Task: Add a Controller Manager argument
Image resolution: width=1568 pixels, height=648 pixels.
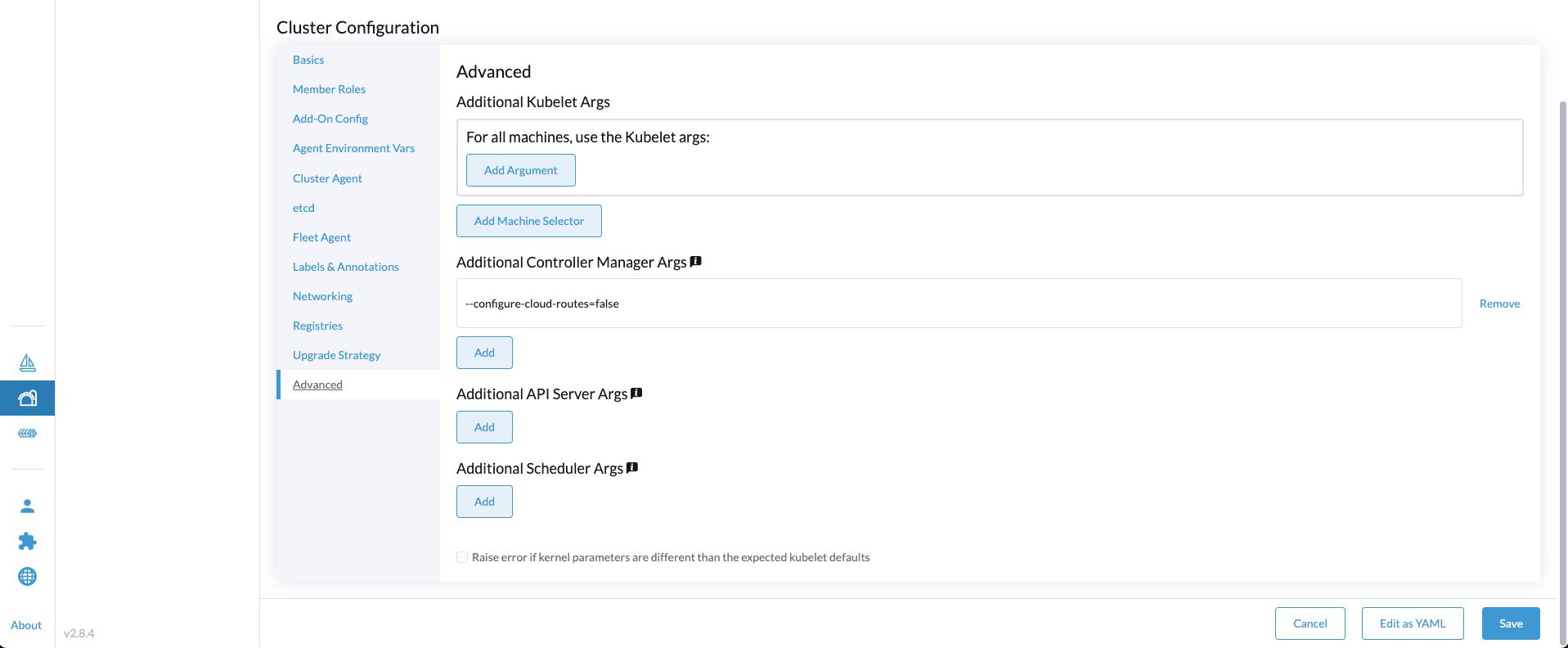Action: [484, 353]
